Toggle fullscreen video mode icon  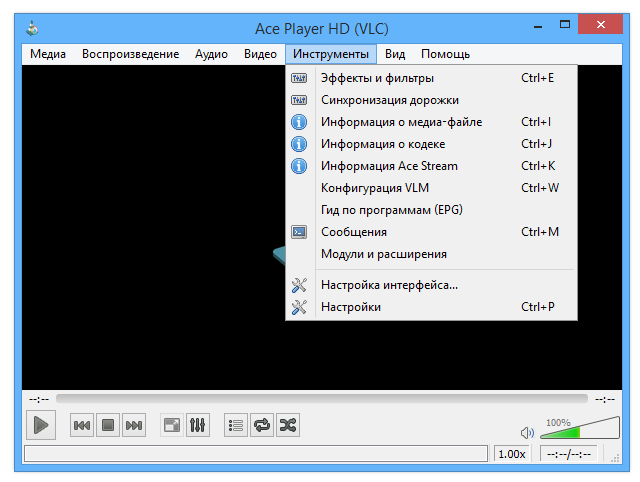(171, 425)
